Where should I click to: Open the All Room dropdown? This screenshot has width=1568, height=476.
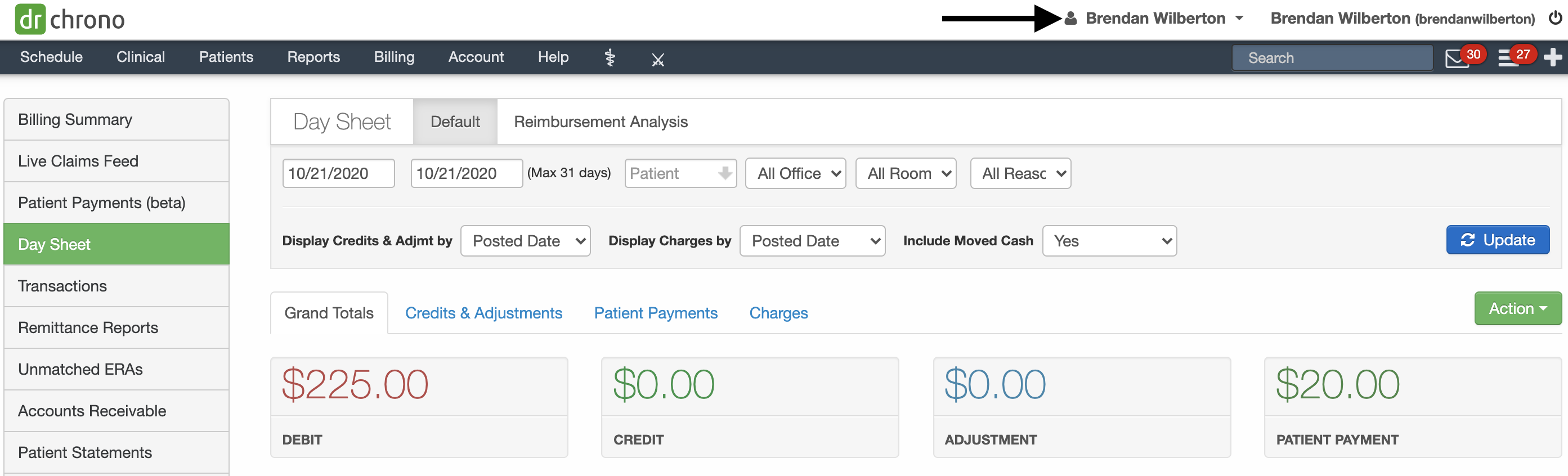(905, 173)
